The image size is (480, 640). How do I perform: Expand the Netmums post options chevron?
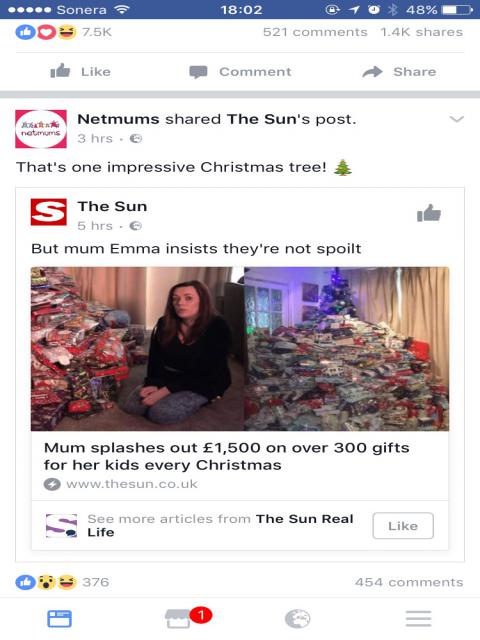(x=456, y=119)
